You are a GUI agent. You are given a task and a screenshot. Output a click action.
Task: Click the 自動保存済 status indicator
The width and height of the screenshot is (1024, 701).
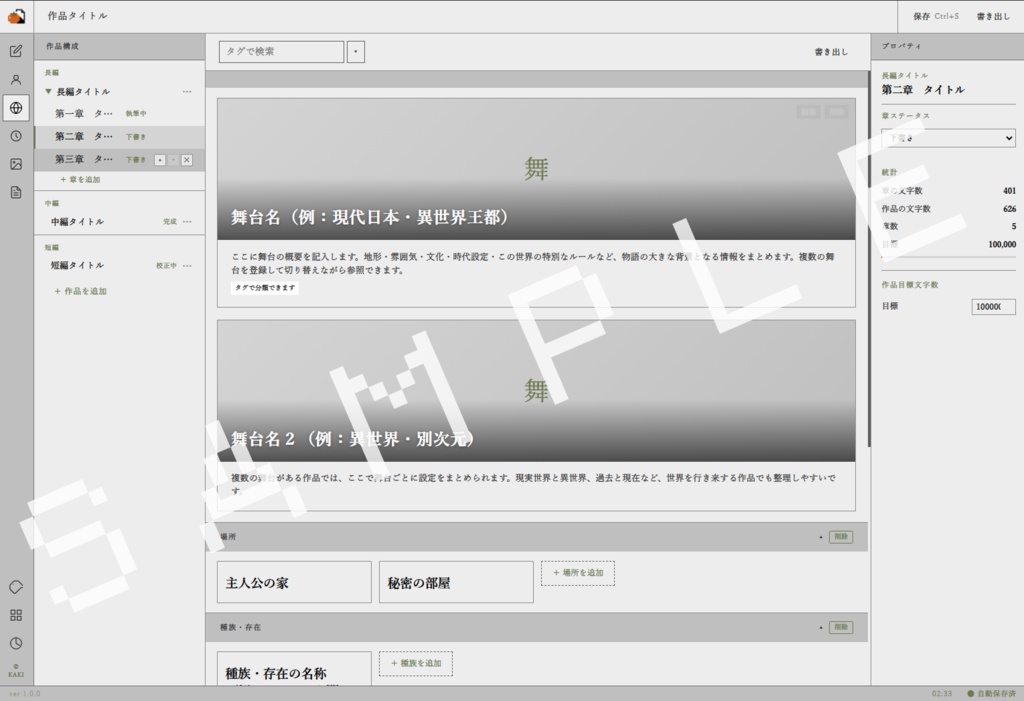pos(992,694)
